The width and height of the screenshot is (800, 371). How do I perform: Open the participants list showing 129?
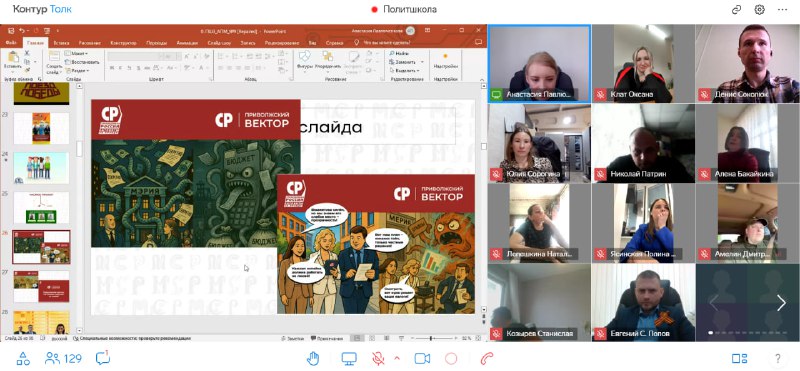point(63,359)
